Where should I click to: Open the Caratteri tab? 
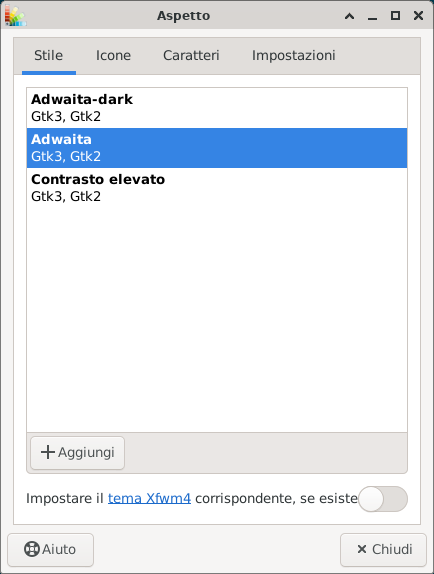click(x=191, y=56)
